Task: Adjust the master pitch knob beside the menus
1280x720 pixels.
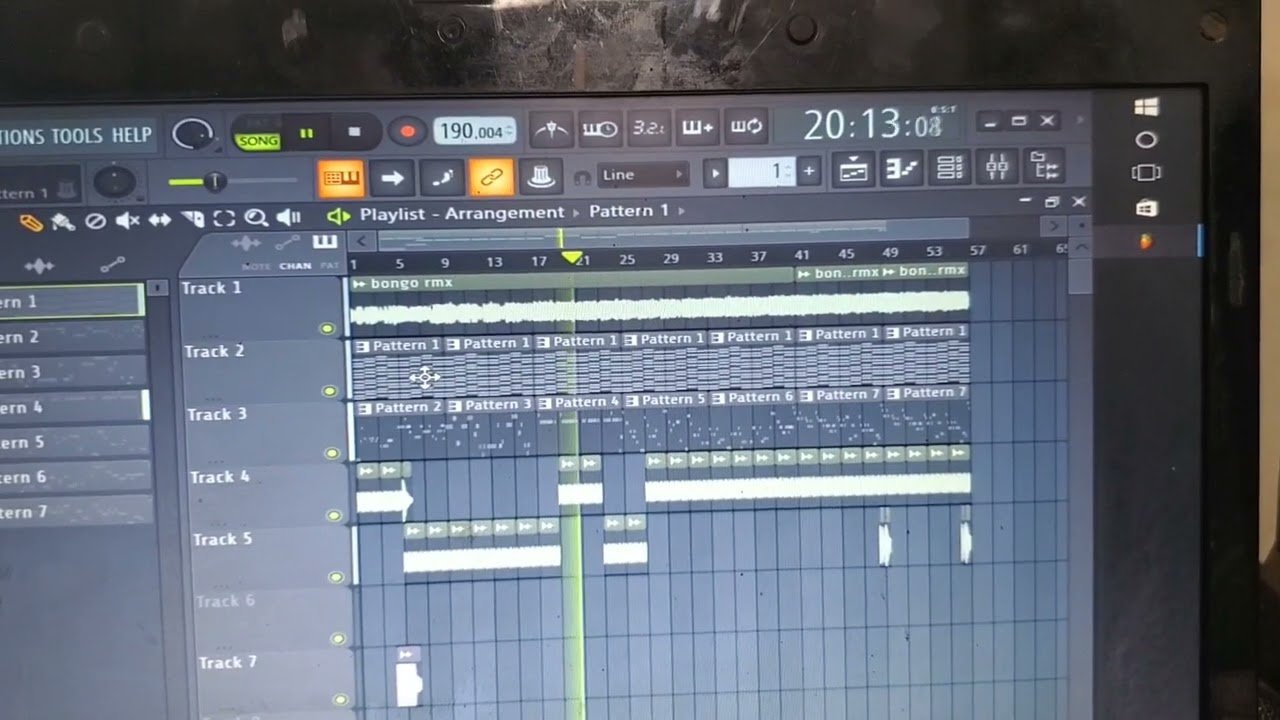Action: tap(192, 135)
